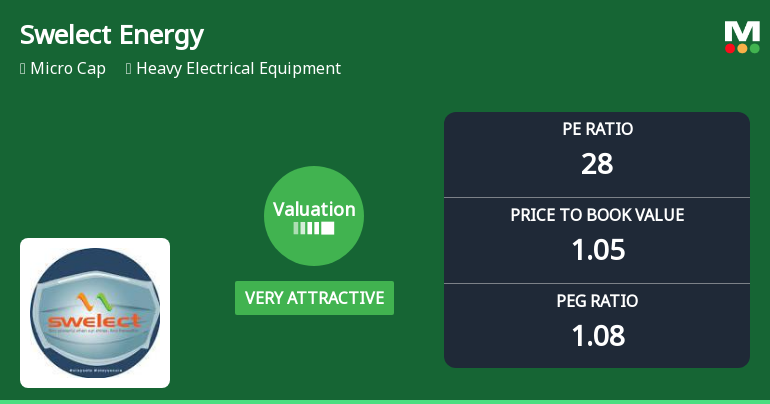Click the green dot in logo

(x=754, y=48)
